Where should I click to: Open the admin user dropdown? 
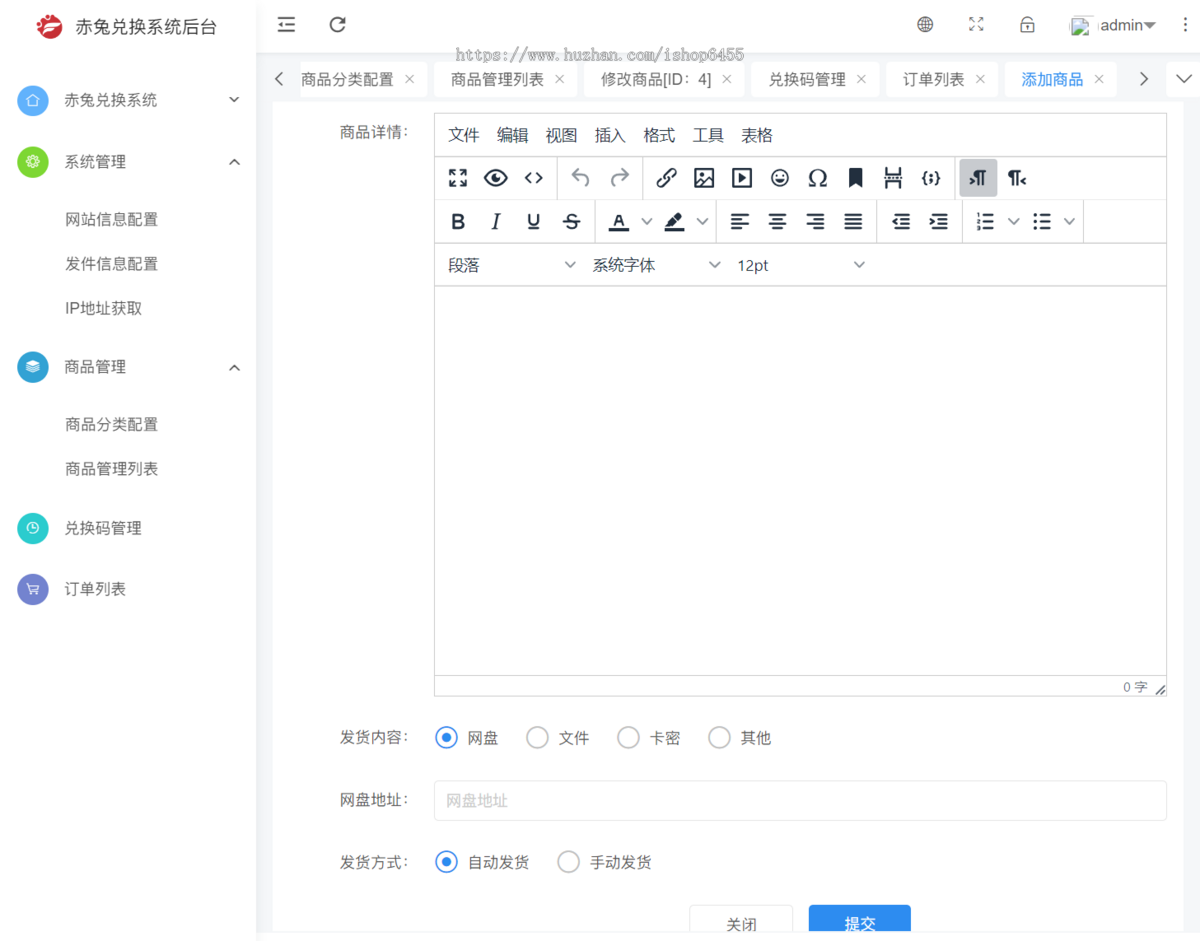1113,25
